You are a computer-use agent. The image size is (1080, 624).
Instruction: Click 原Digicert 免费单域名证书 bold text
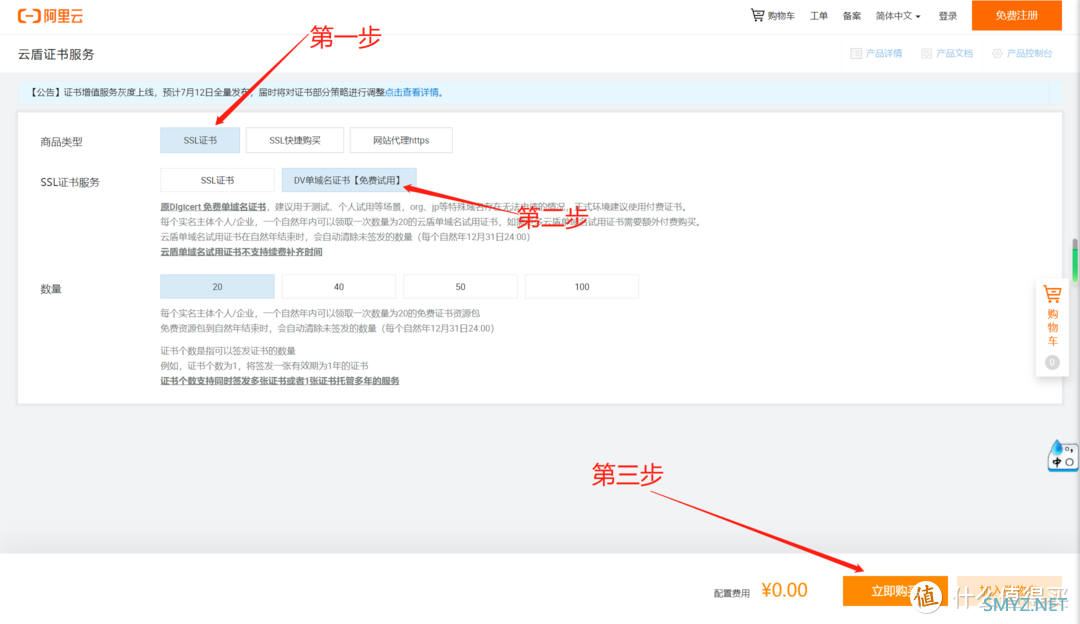pos(213,207)
